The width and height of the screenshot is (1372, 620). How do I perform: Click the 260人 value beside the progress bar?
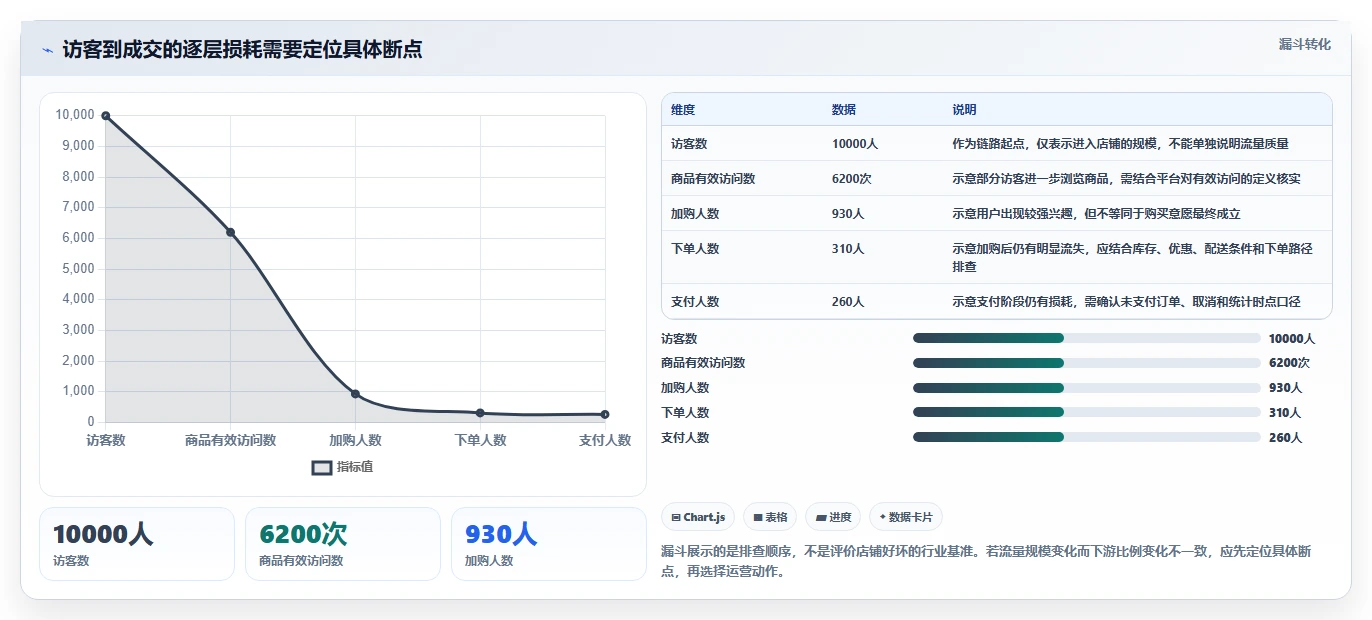[1285, 437]
